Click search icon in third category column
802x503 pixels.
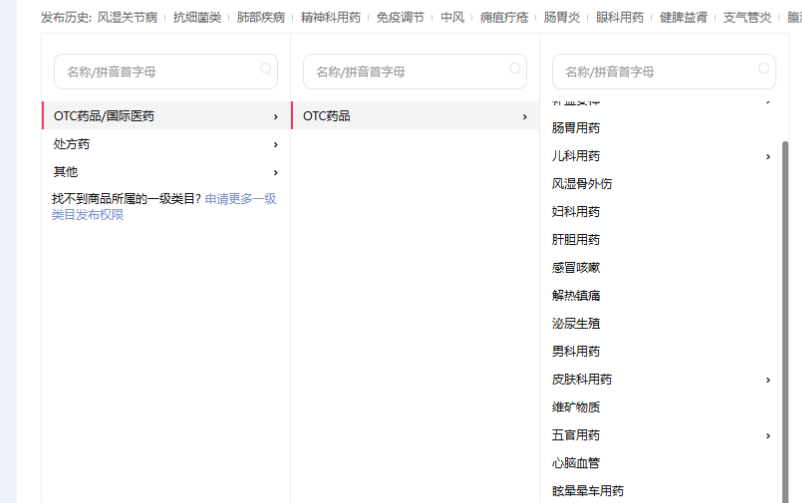pyautogui.click(x=764, y=69)
